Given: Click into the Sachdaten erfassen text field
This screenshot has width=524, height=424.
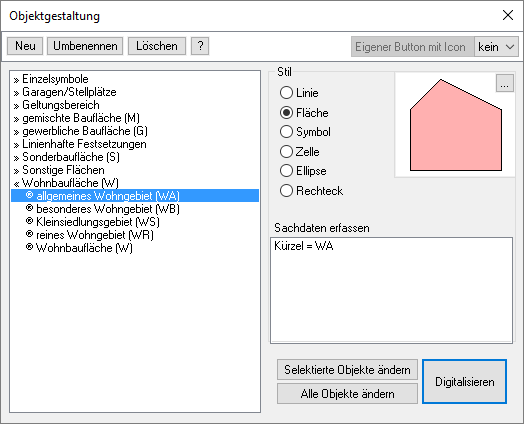Looking at the screenshot, I should [x=391, y=290].
